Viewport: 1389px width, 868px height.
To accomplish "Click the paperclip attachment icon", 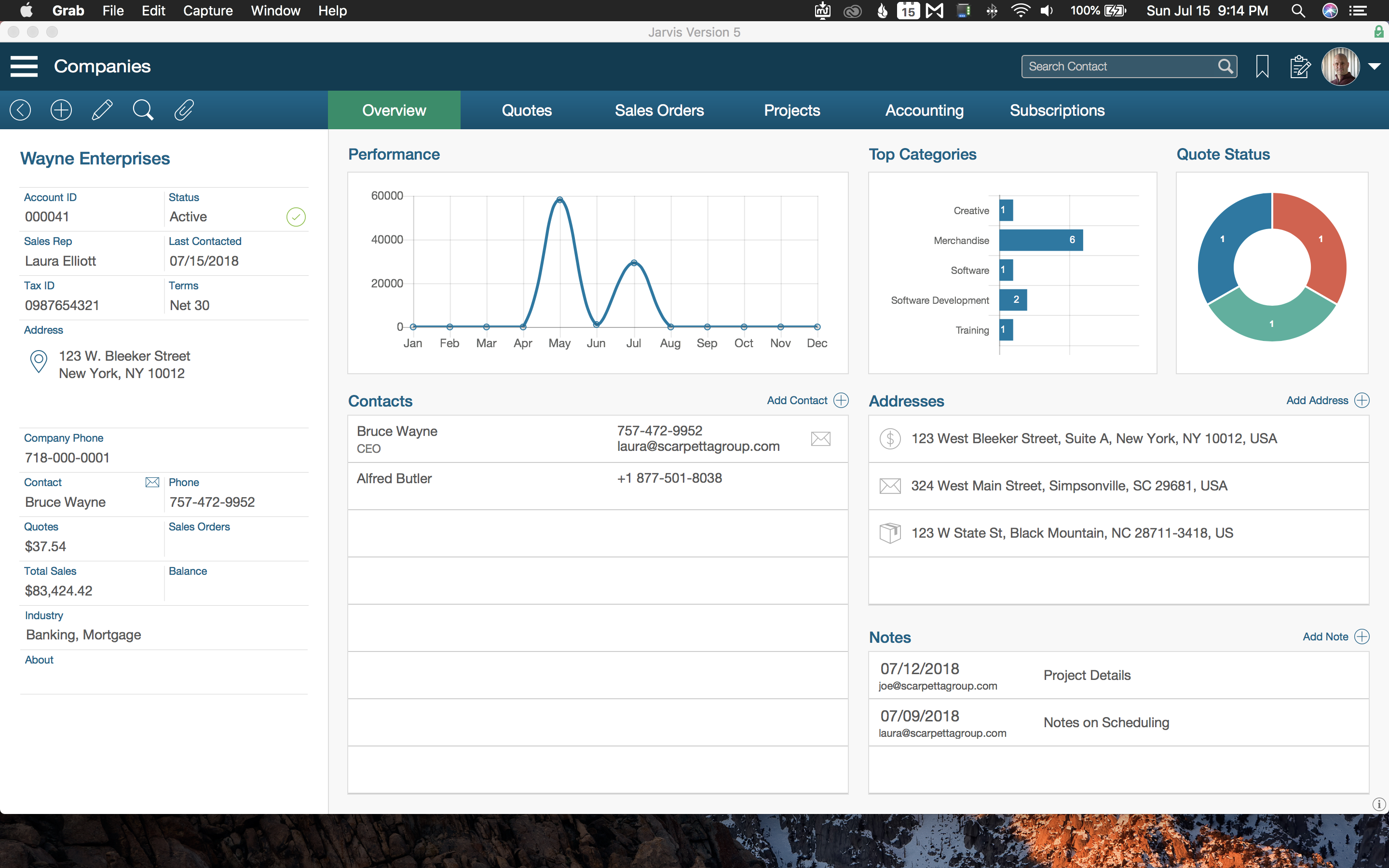I will [184, 109].
